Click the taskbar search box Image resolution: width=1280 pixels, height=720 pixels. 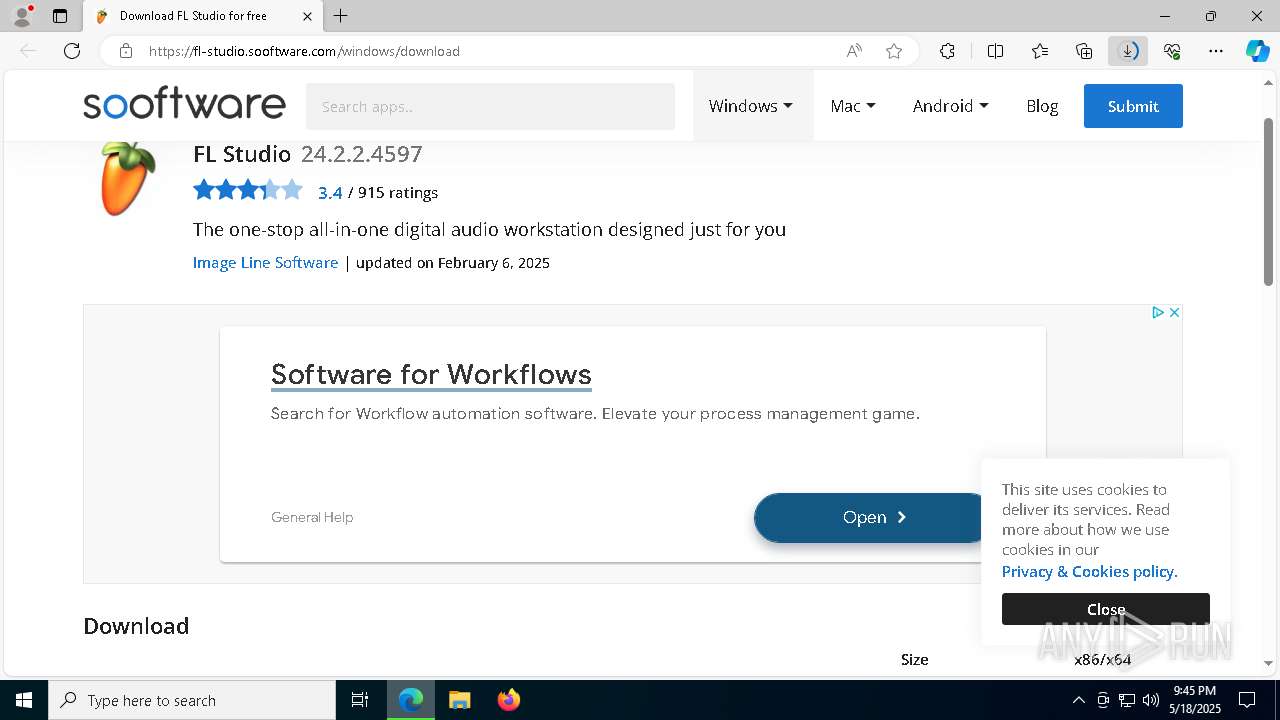[x=192, y=700]
